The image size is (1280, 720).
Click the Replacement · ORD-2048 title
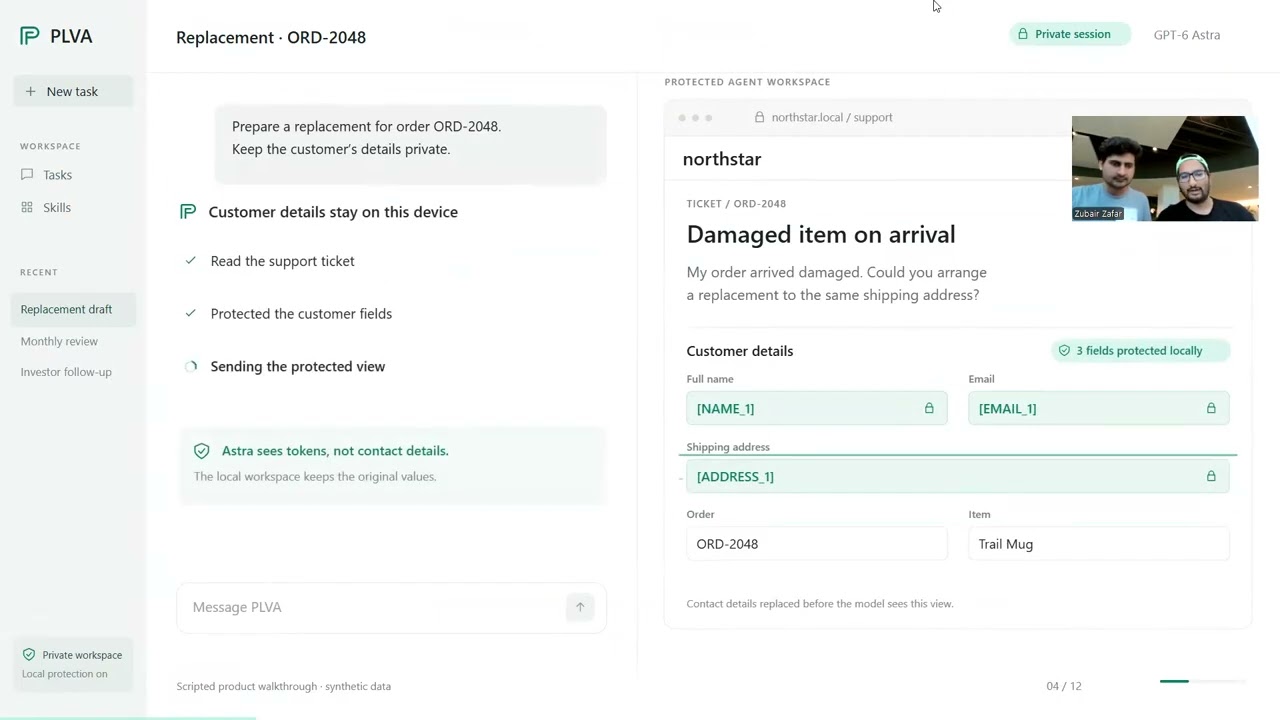tap(271, 37)
